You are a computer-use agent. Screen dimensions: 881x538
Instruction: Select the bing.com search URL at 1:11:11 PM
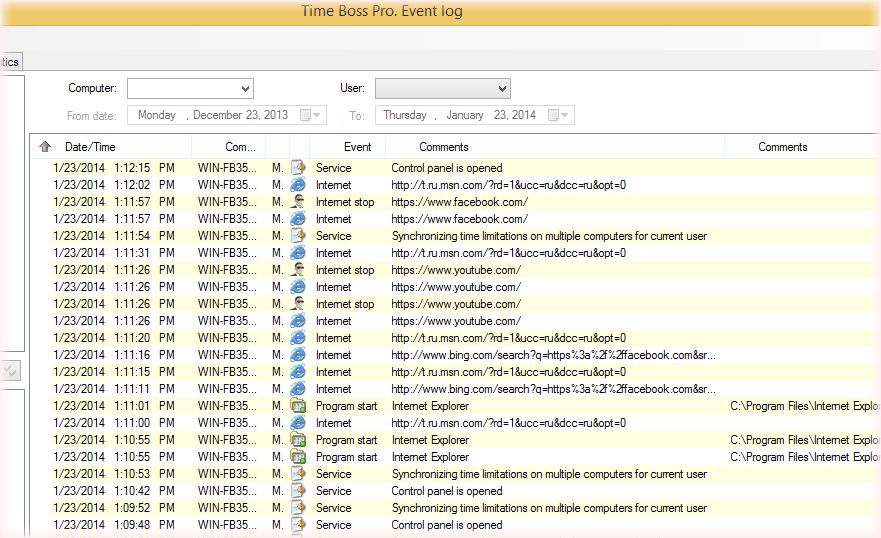553,389
